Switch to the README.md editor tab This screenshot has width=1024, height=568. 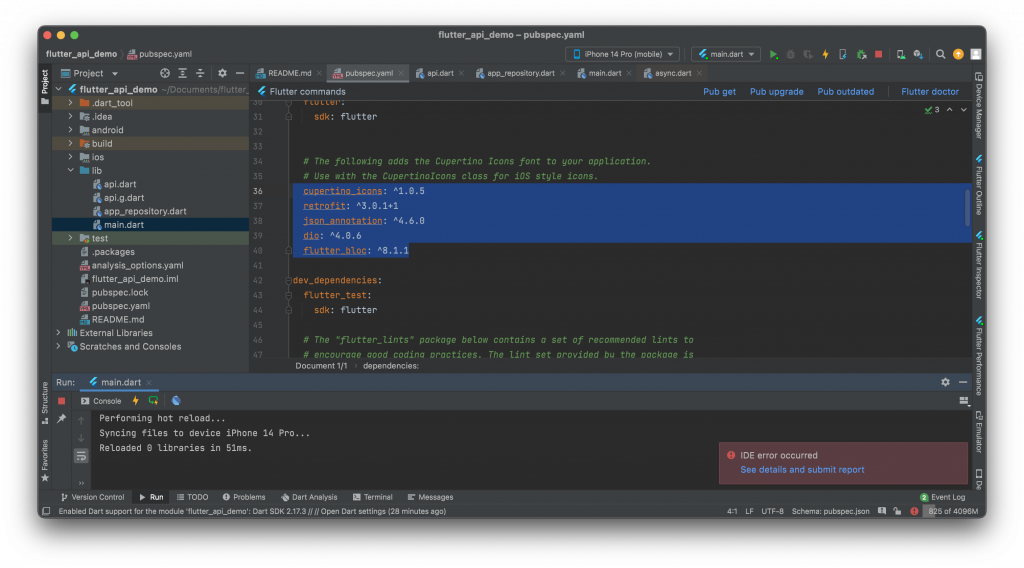click(x=288, y=73)
